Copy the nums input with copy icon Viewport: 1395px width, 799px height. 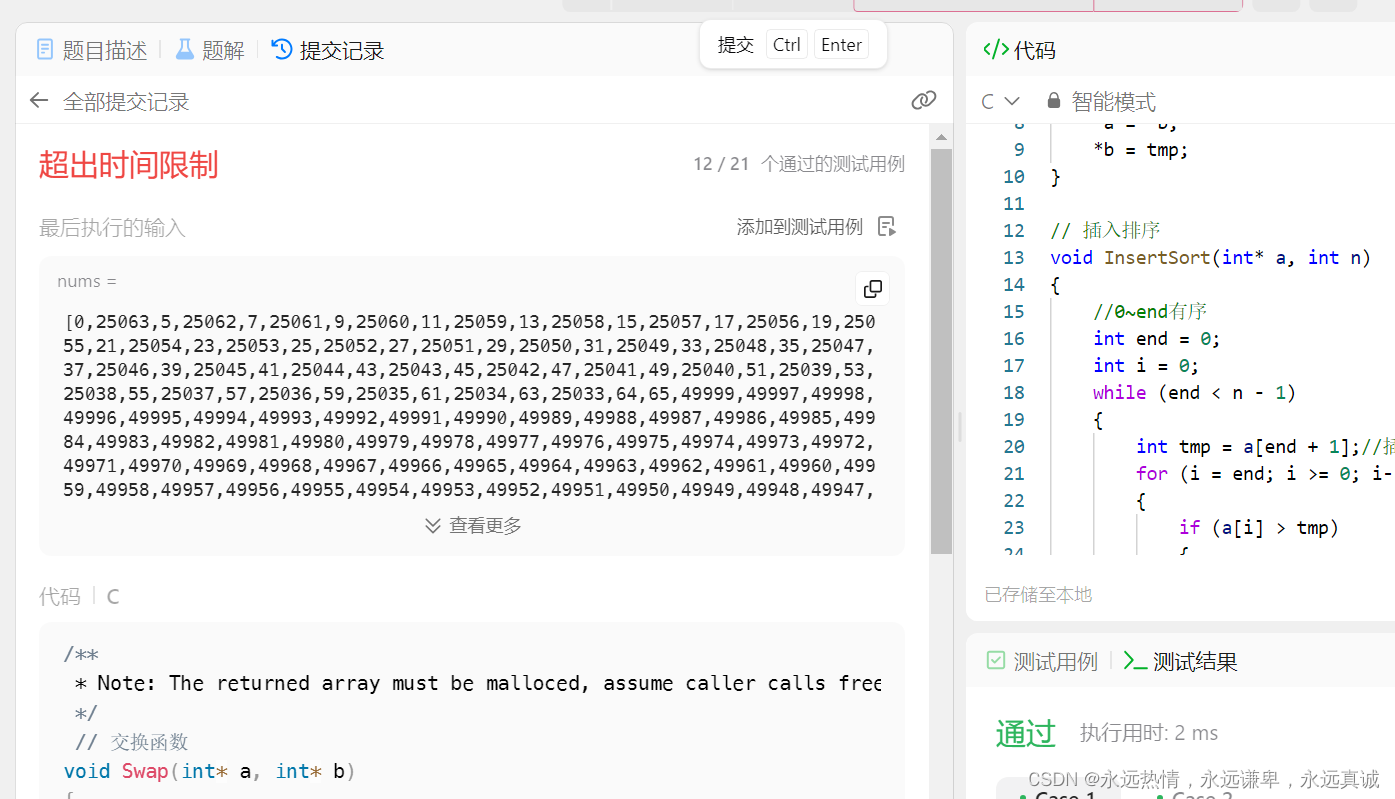(x=872, y=289)
